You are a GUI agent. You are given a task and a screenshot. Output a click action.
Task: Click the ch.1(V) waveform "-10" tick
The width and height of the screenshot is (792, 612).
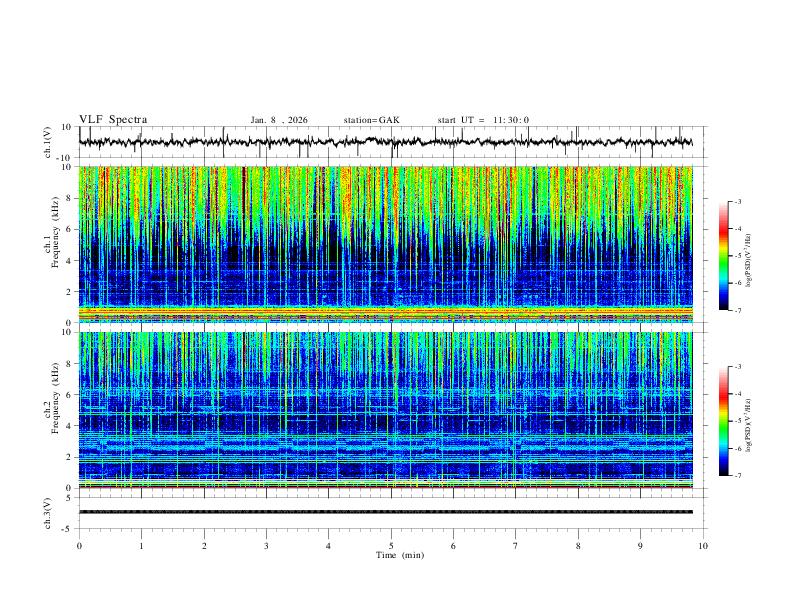(65, 159)
